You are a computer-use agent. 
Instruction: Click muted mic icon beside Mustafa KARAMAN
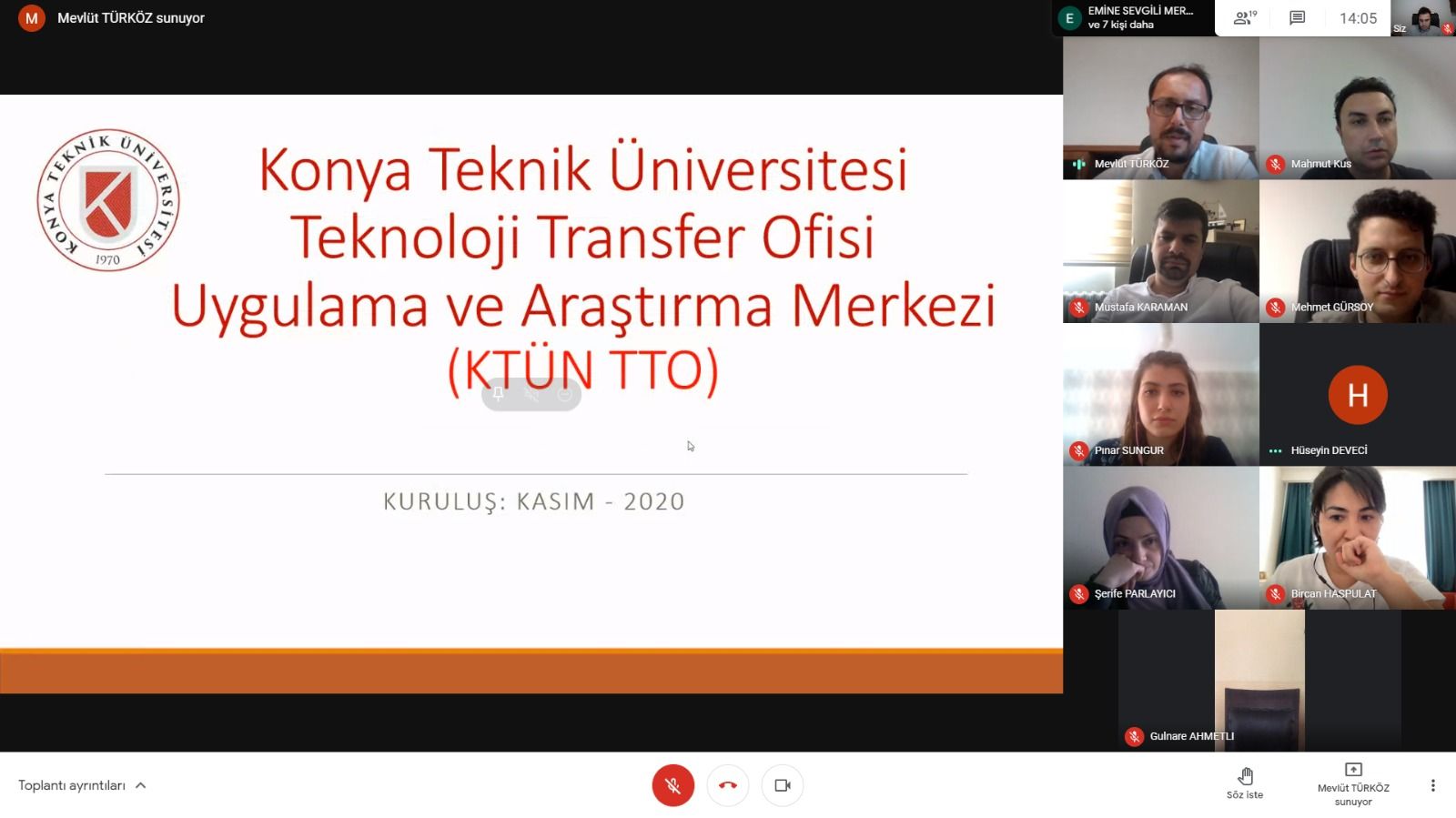(1079, 308)
